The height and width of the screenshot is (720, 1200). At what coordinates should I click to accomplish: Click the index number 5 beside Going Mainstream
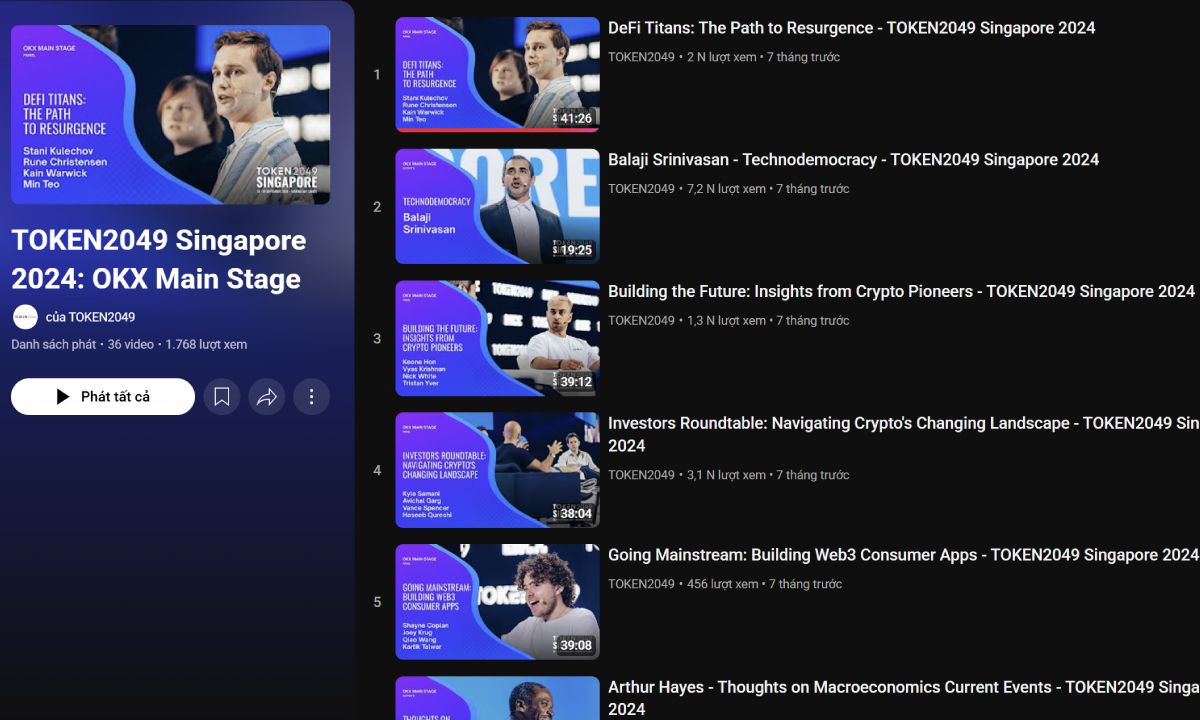pos(377,603)
